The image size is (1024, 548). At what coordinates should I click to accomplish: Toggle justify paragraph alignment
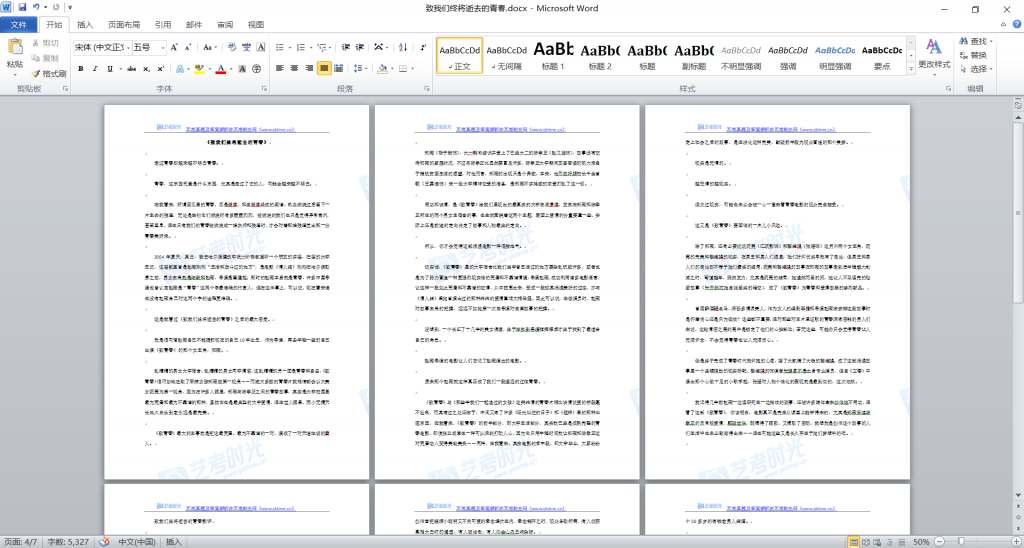click(x=324, y=69)
